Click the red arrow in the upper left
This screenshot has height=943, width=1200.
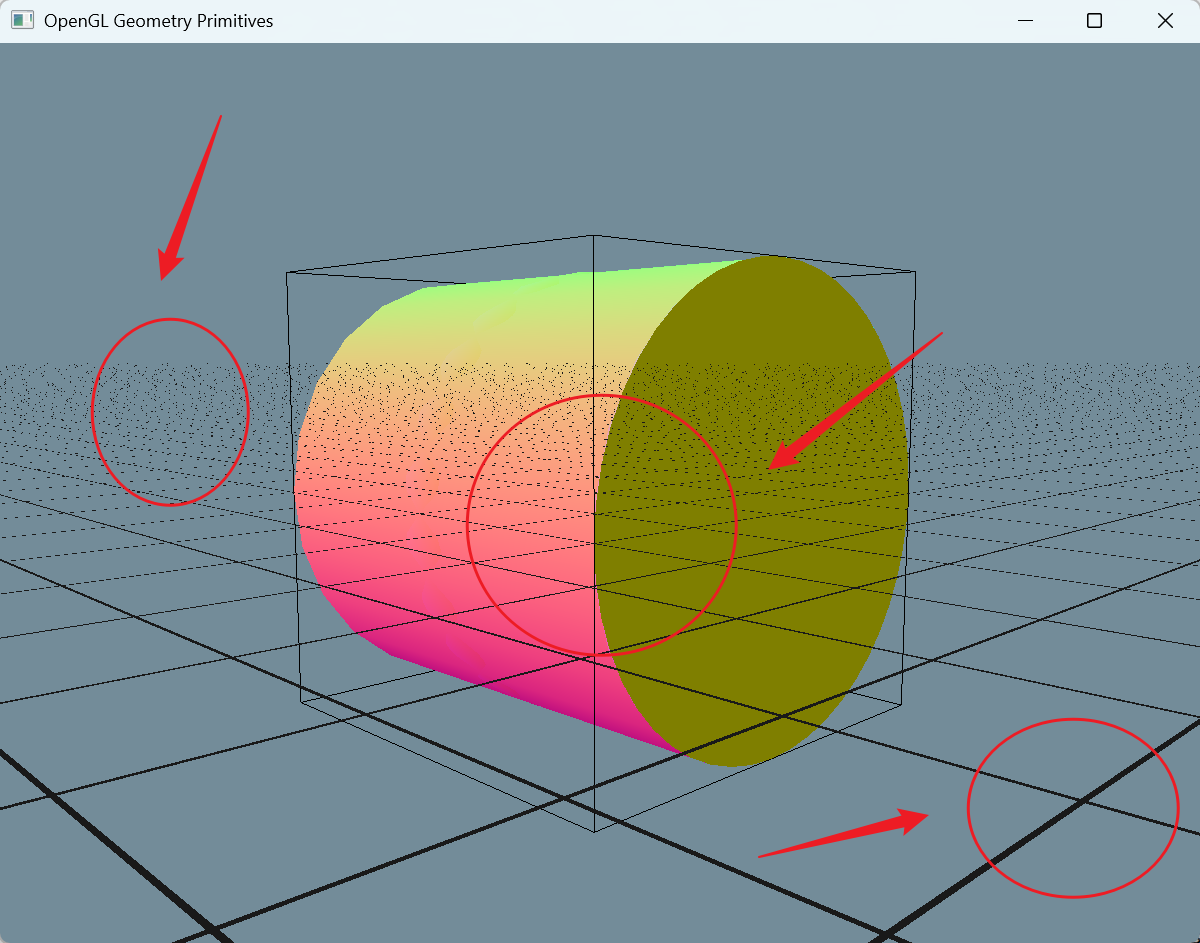(190, 200)
